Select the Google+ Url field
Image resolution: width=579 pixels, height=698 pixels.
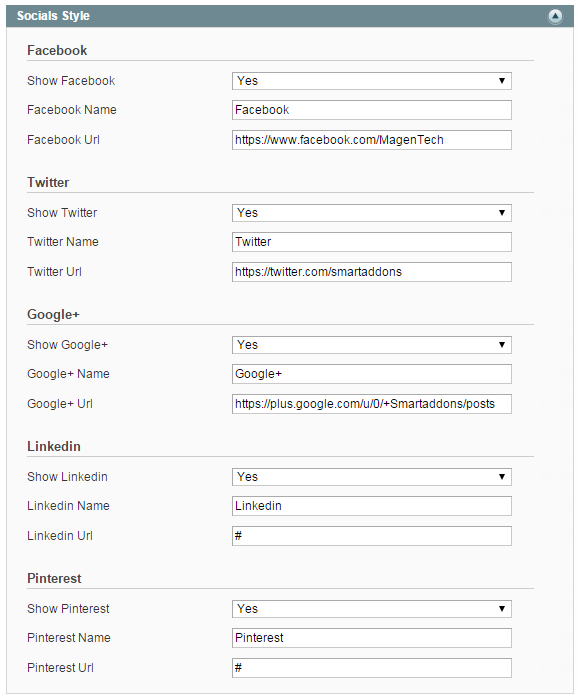coord(372,404)
